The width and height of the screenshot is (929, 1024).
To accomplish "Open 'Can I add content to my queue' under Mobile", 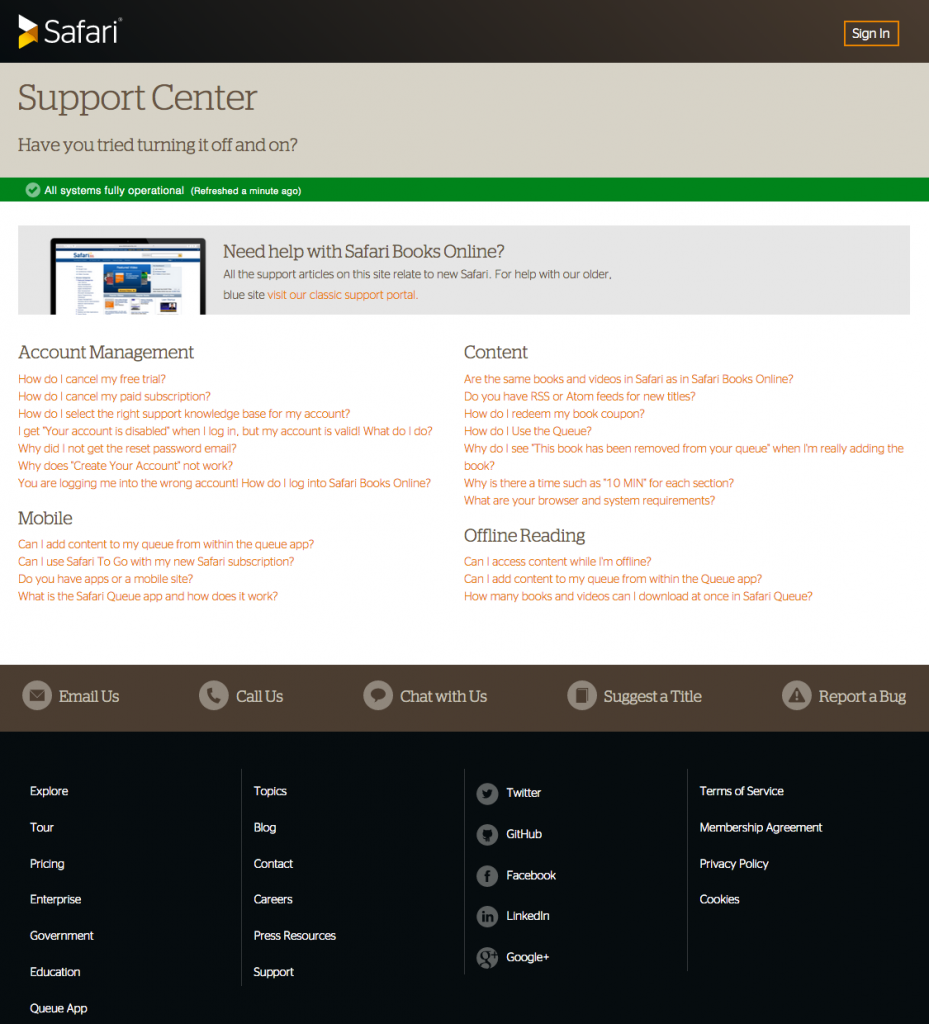I will tap(166, 544).
